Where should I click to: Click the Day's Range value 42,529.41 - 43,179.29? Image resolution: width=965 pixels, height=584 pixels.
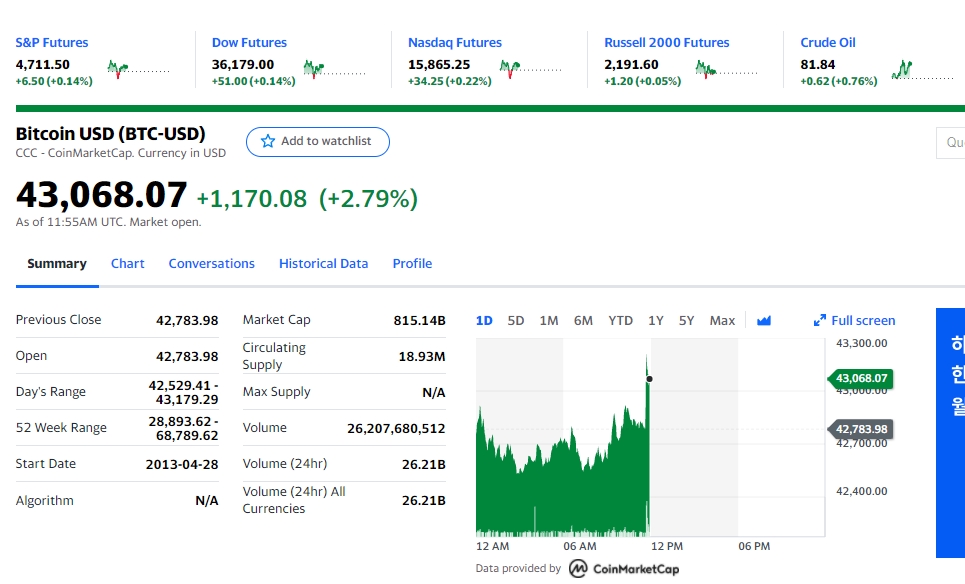click(183, 393)
